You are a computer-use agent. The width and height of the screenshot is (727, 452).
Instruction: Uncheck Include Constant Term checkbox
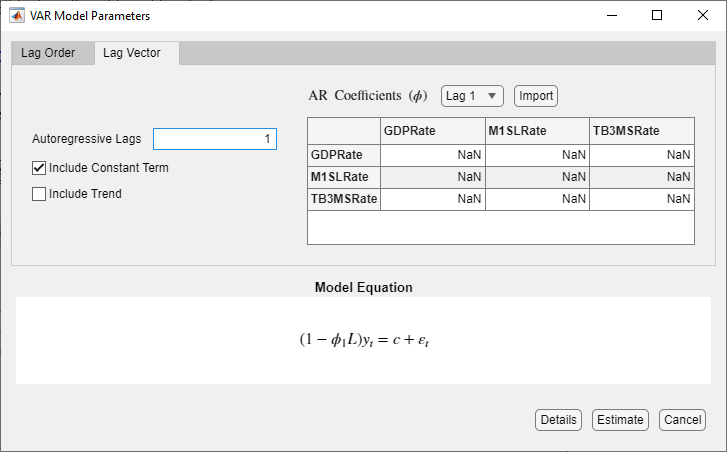click(x=40, y=168)
